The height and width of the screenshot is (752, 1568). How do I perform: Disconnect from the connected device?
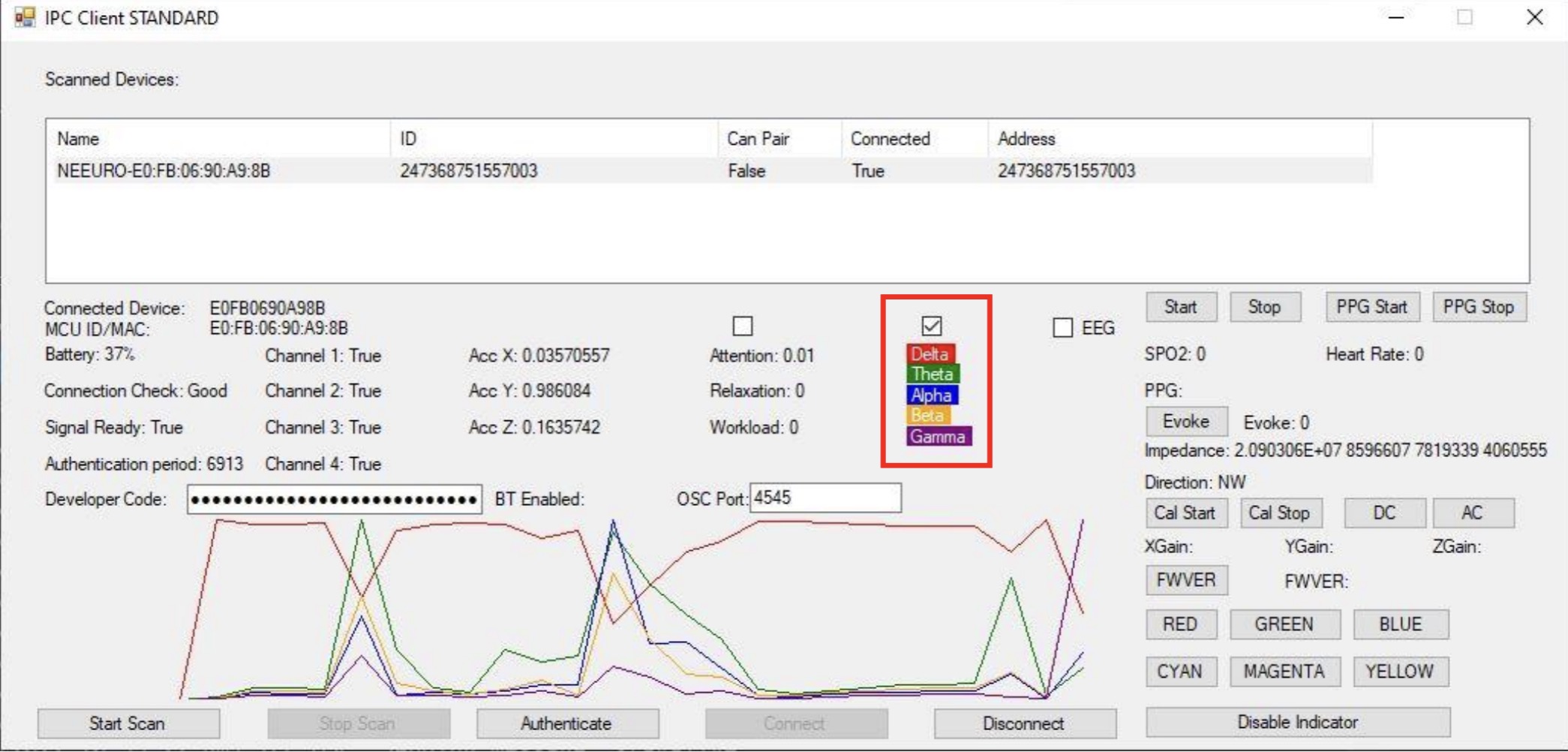click(x=1023, y=724)
